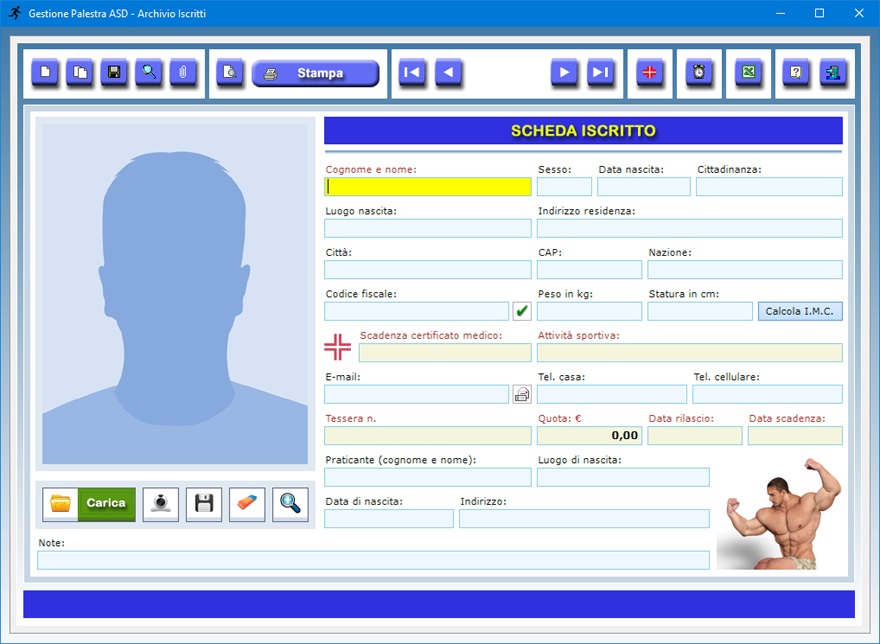Zoom photo with magnifier plus icon

(x=290, y=504)
